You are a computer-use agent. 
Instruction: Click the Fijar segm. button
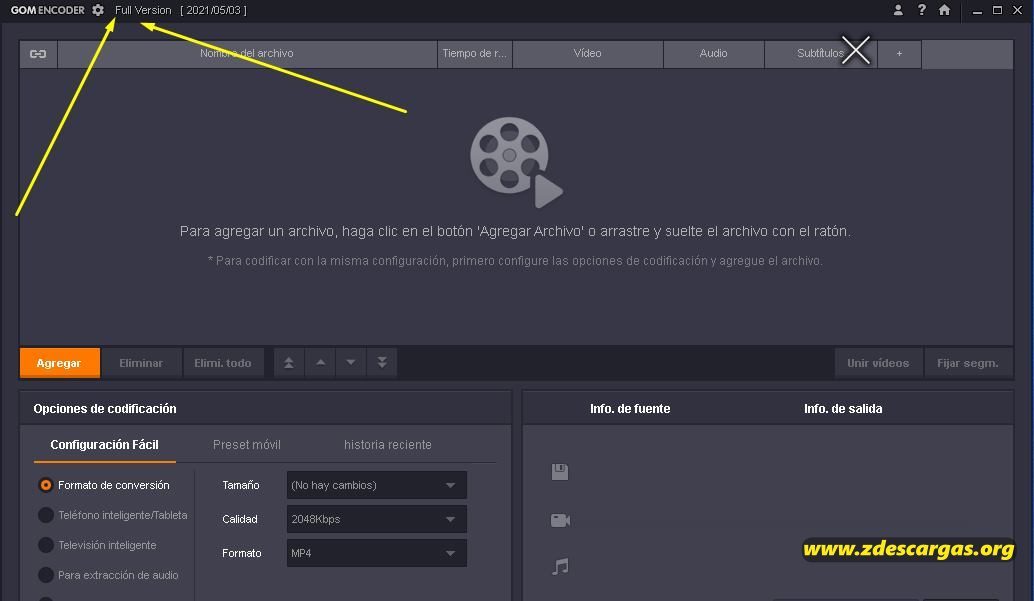967,363
